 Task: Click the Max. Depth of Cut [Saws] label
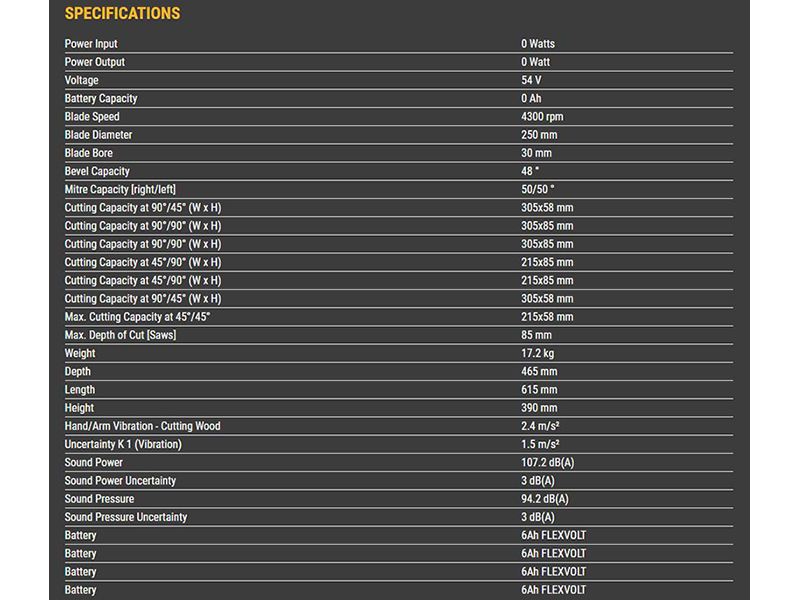[120, 335]
